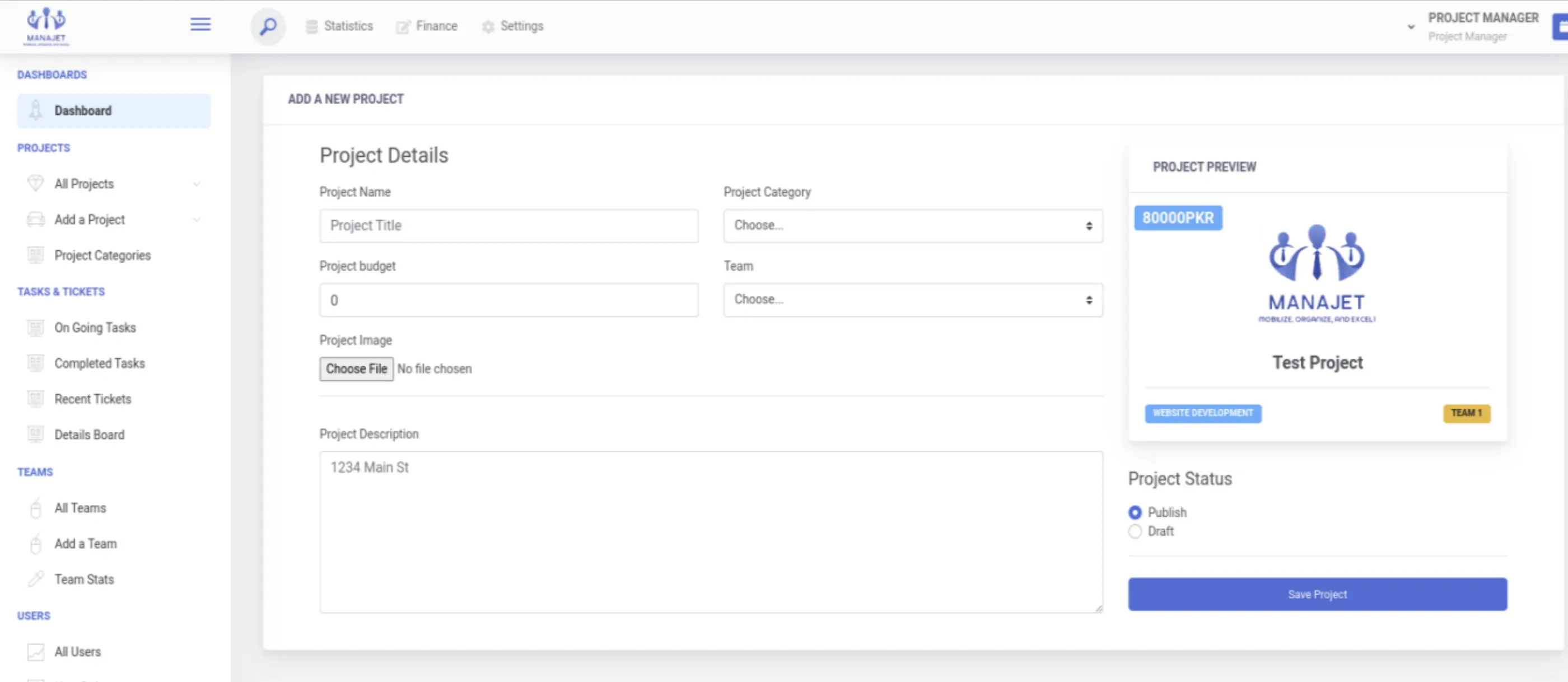Click the icon beside Project Categories
The width and height of the screenshot is (1568, 682).
pos(36,255)
